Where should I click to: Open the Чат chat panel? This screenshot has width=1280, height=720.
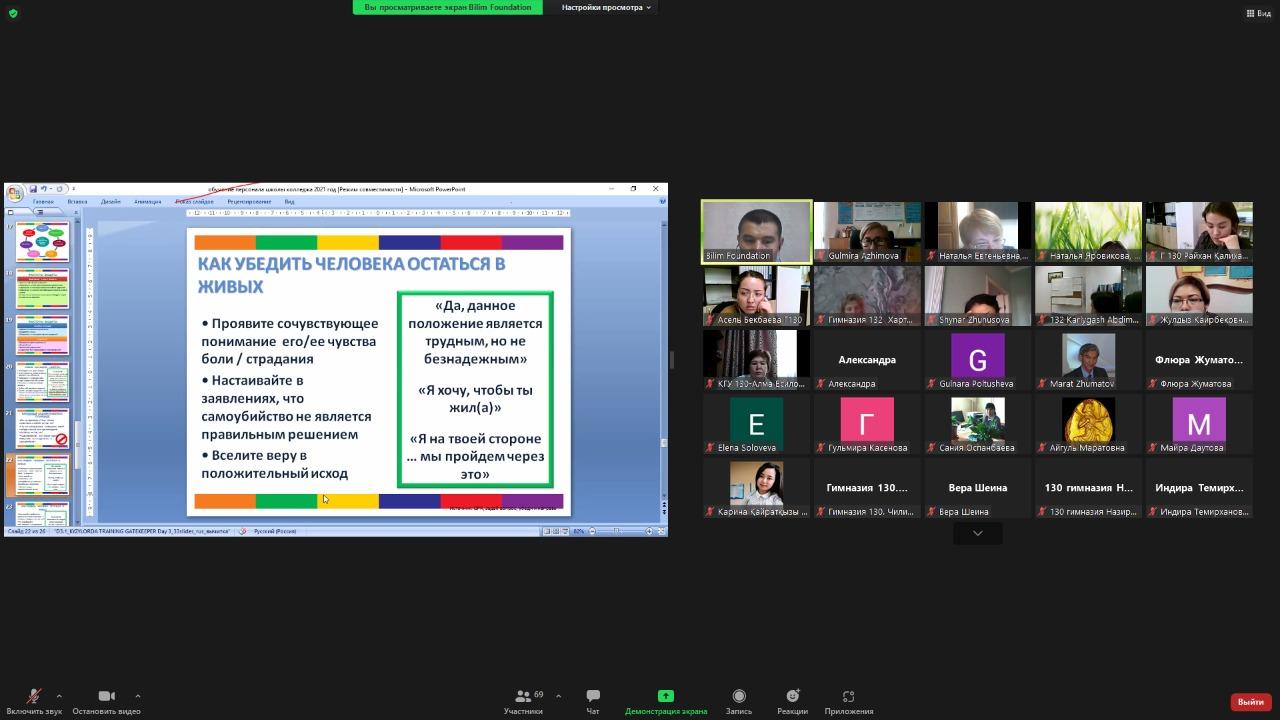click(593, 701)
